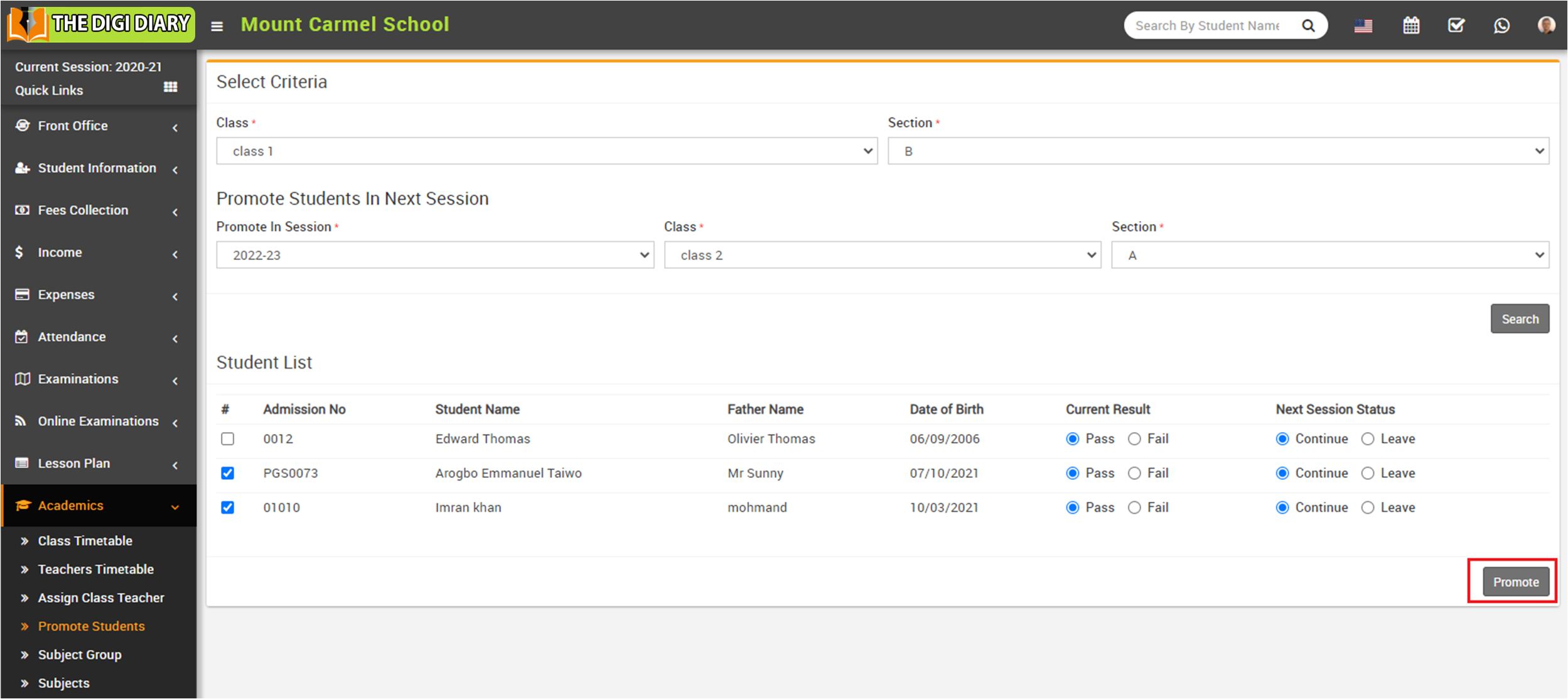
Task: Open the criteria Class dropdown showing class 1
Action: (546, 151)
